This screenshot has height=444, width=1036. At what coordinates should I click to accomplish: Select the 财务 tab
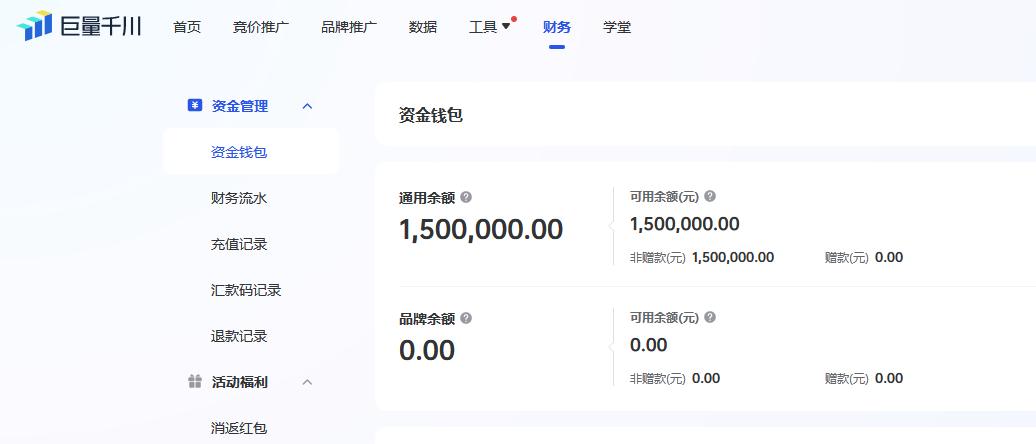click(557, 27)
